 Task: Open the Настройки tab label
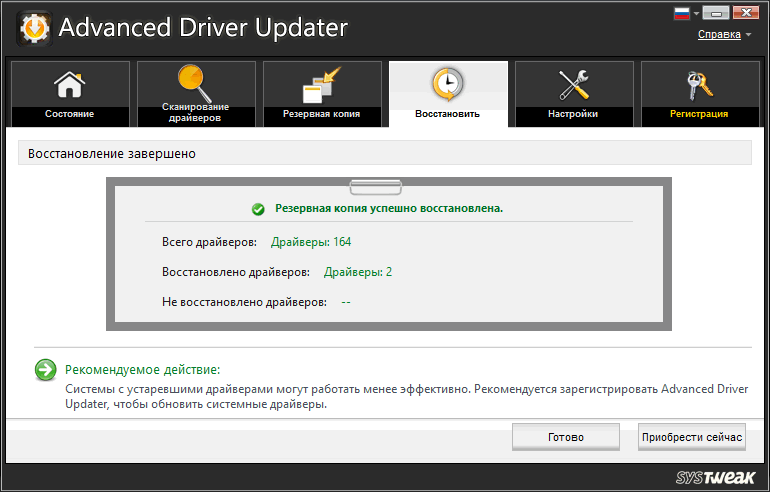(x=573, y=113)
